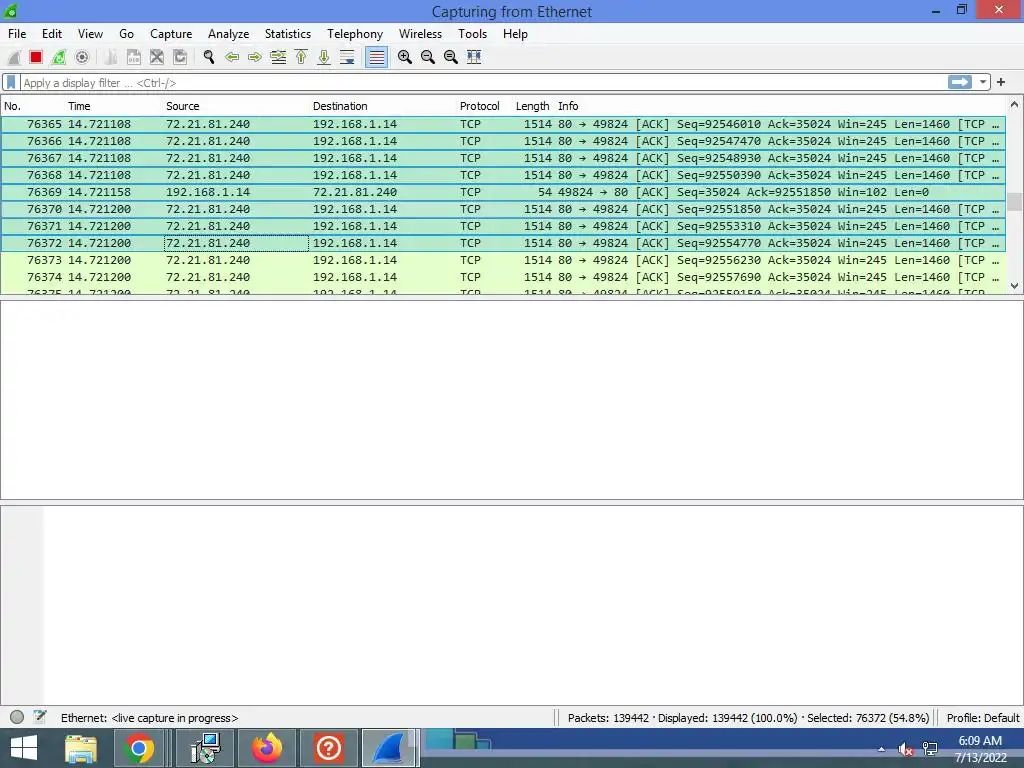
Task: Open the Tools menu
Action: pos(472,34)
